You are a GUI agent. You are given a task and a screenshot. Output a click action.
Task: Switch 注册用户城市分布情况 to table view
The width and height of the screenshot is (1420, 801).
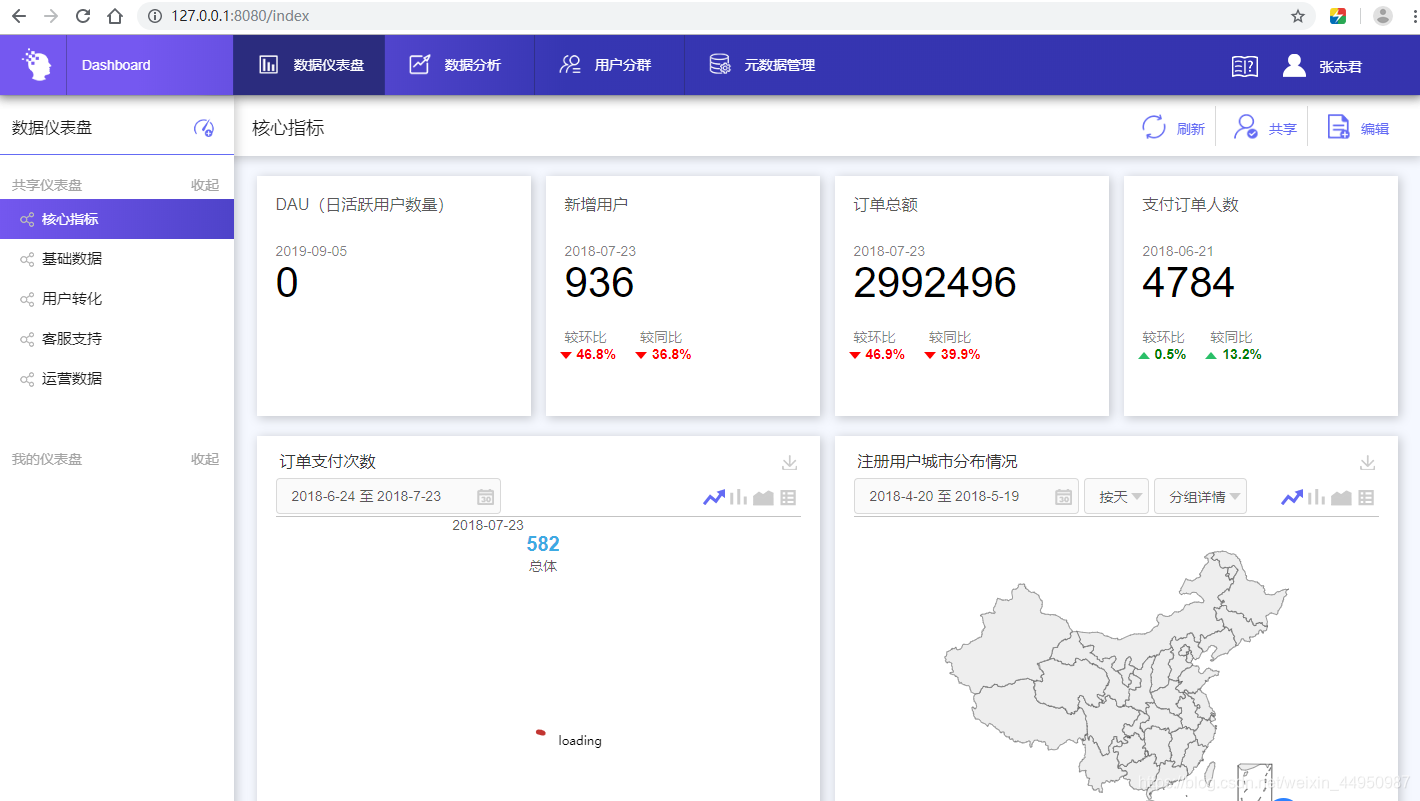tap(1366, 497)
